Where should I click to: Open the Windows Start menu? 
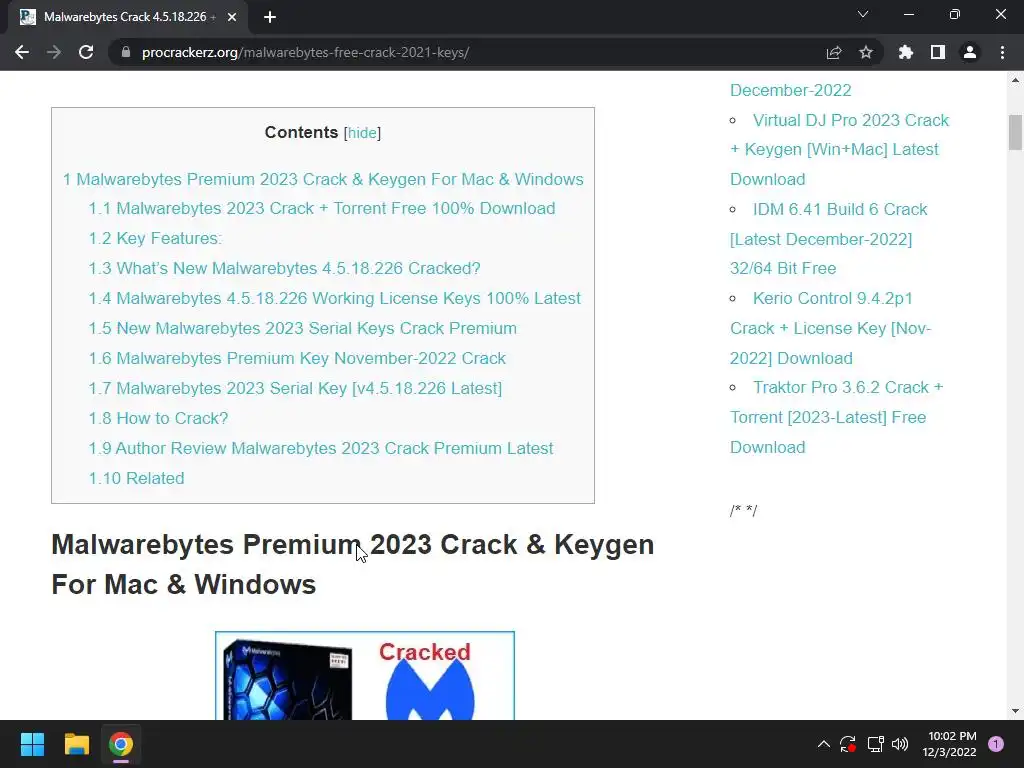(32, 744)
